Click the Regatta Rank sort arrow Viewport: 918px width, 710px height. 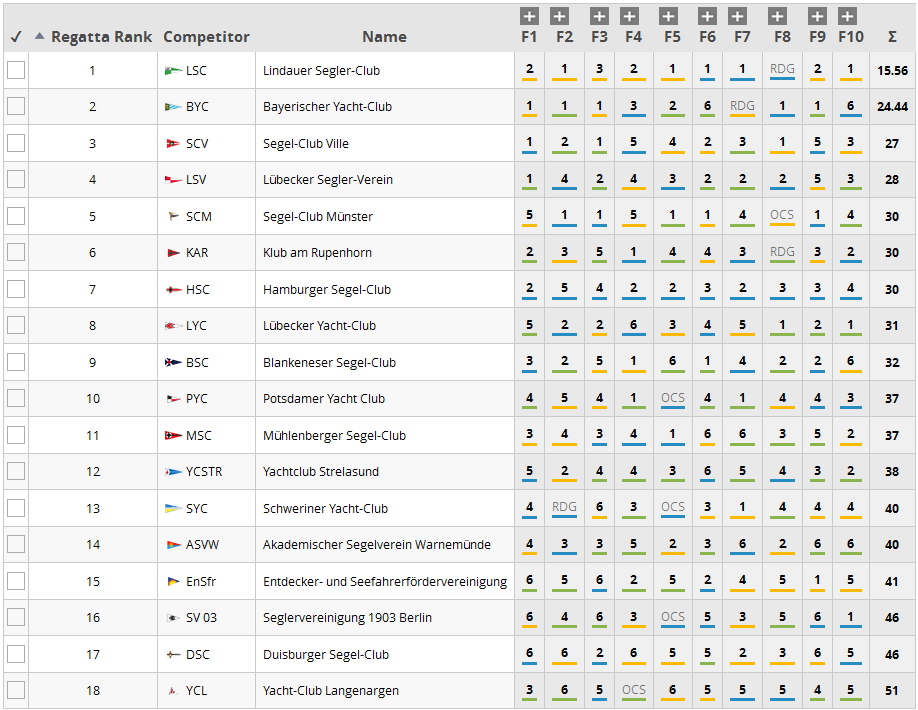(39, 36)
